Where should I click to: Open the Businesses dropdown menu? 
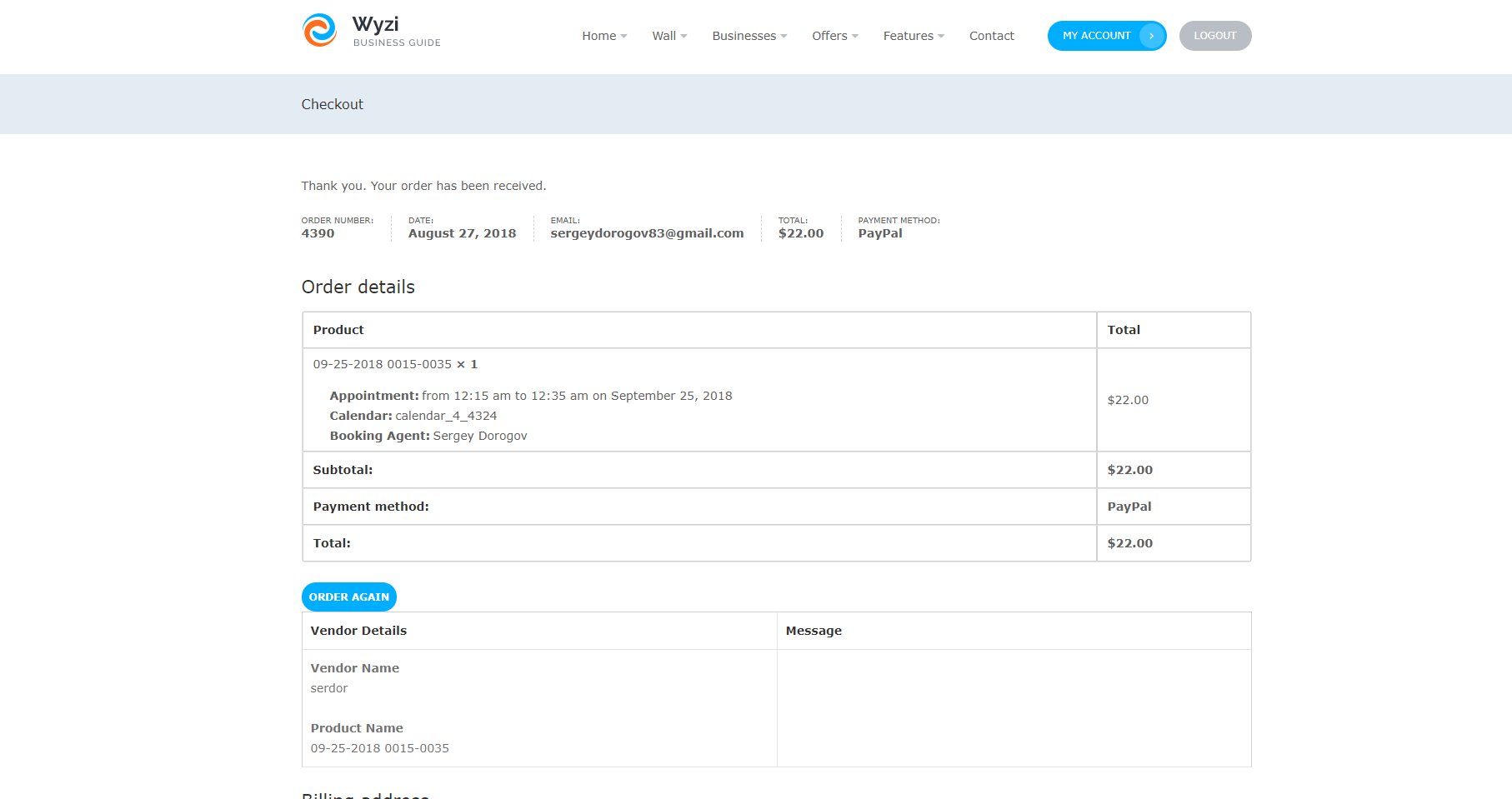[x=784, y=36]
